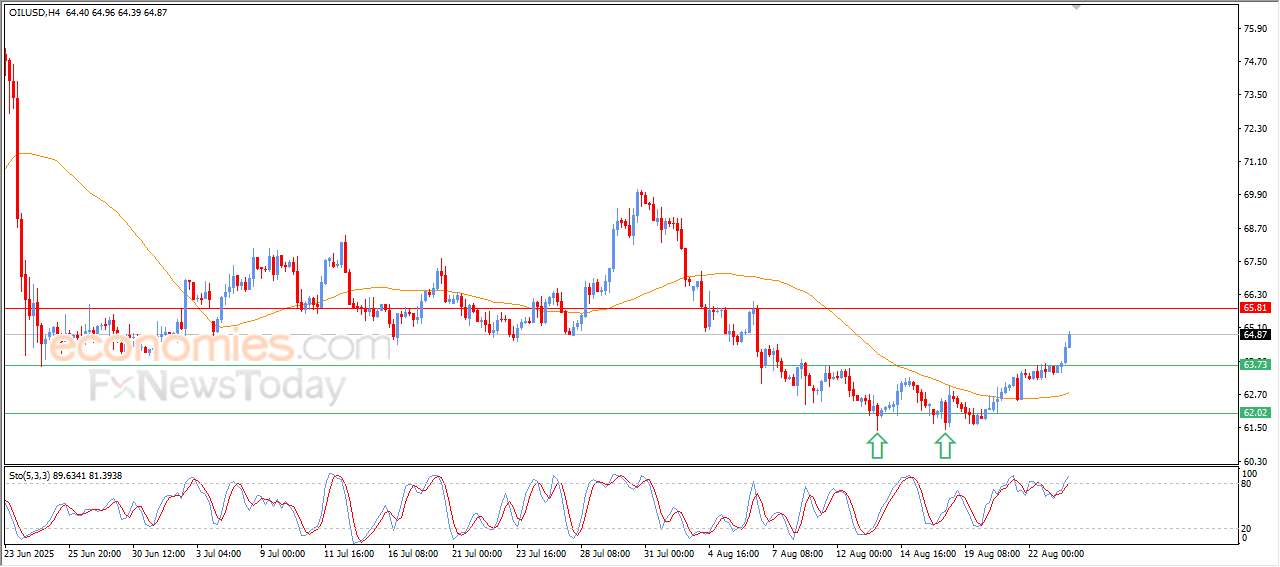Click the 72.30 price axis label

[1256, 128]
